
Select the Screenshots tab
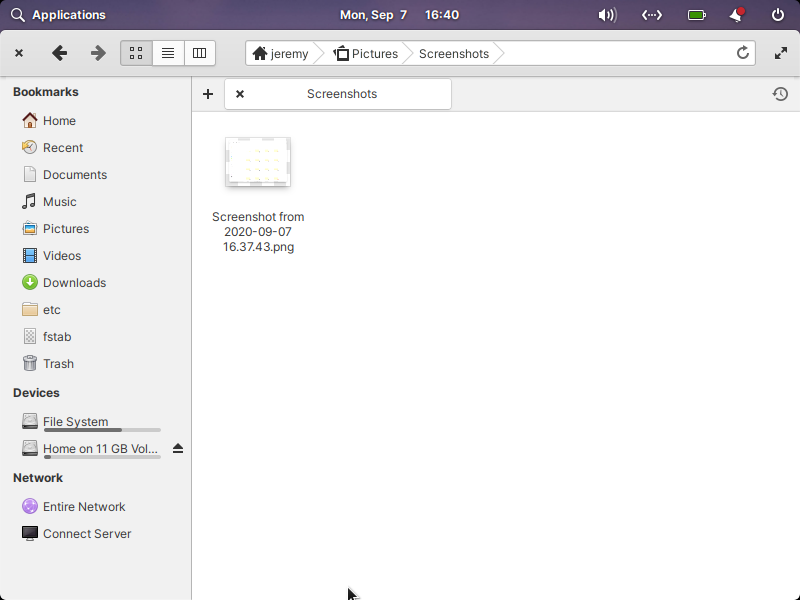[343, 93]
